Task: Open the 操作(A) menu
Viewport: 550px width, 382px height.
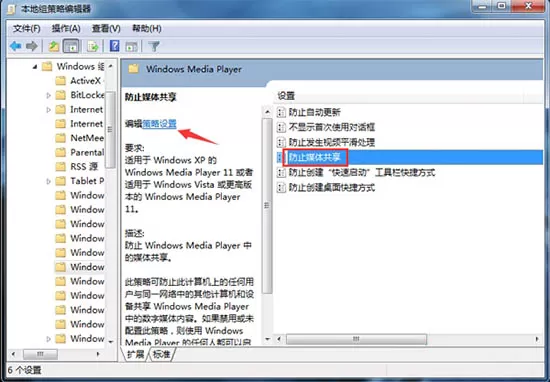Action: click(66, 28)
